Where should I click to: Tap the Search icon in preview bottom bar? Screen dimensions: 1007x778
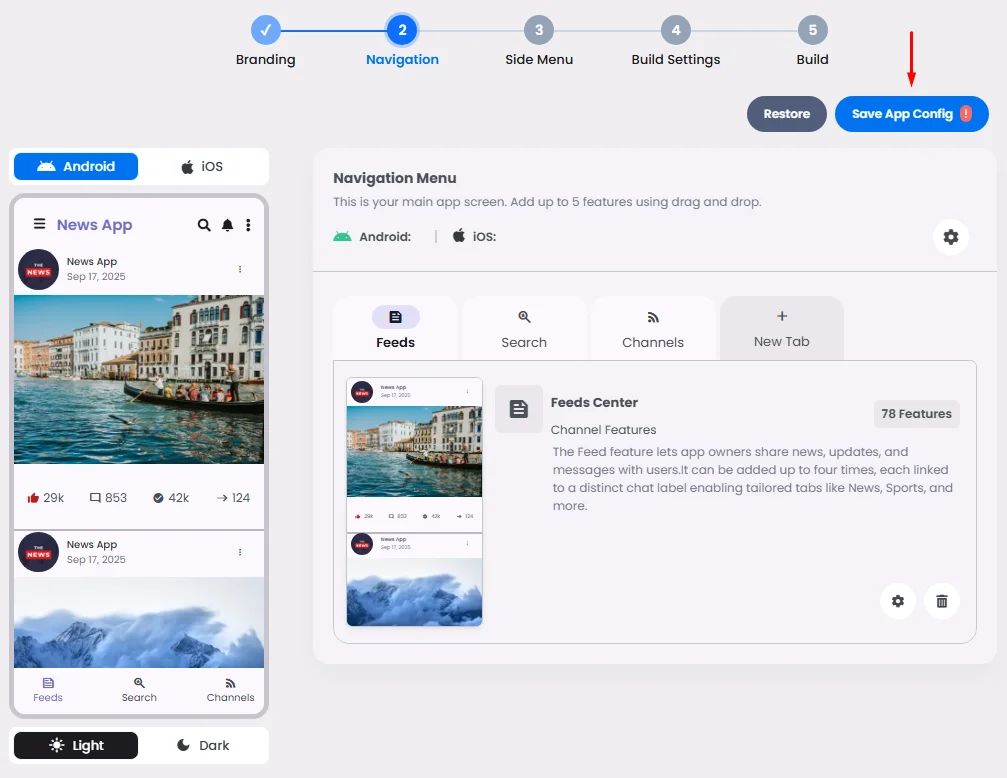pyautogui.click(x=139, y=683)
